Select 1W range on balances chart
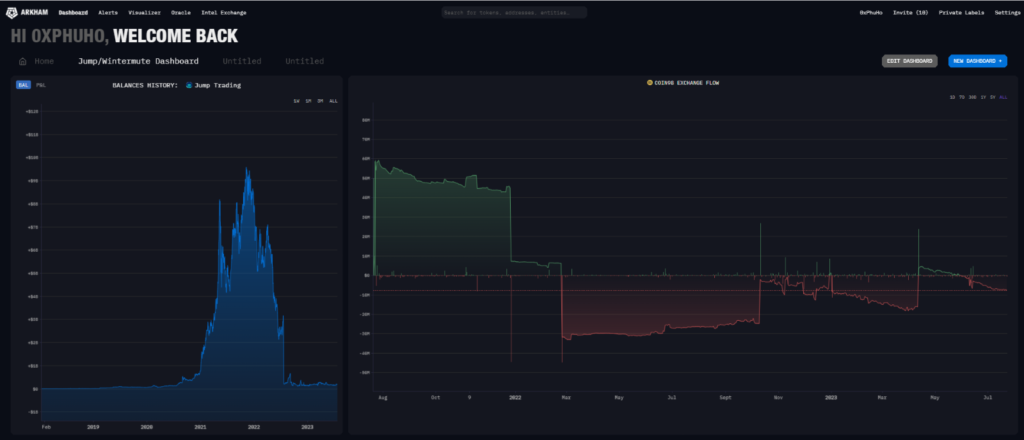 coord(297,101)
